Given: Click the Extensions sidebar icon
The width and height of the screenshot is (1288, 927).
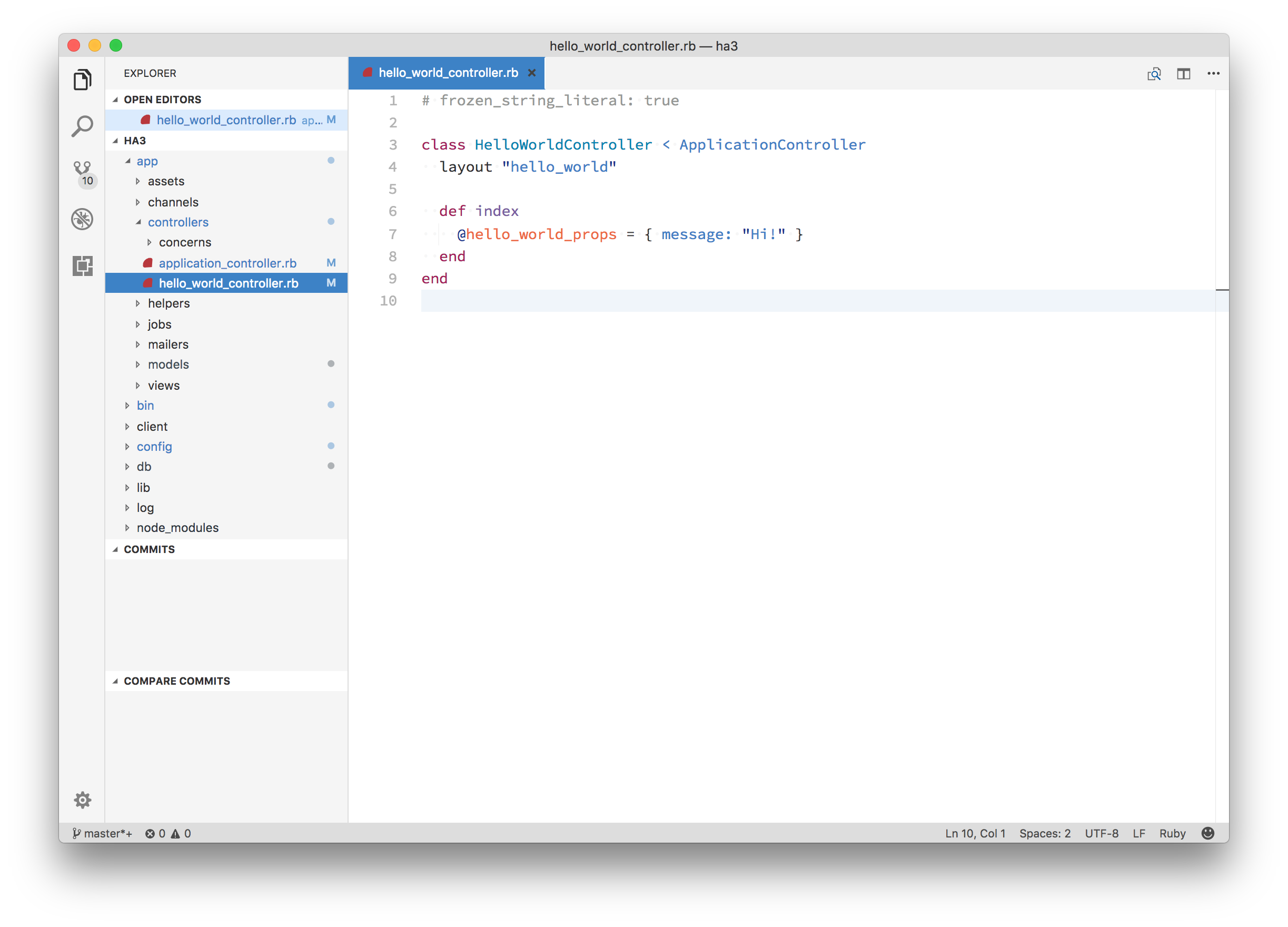Looking at the screenshot, I should (x=83, y=265).
